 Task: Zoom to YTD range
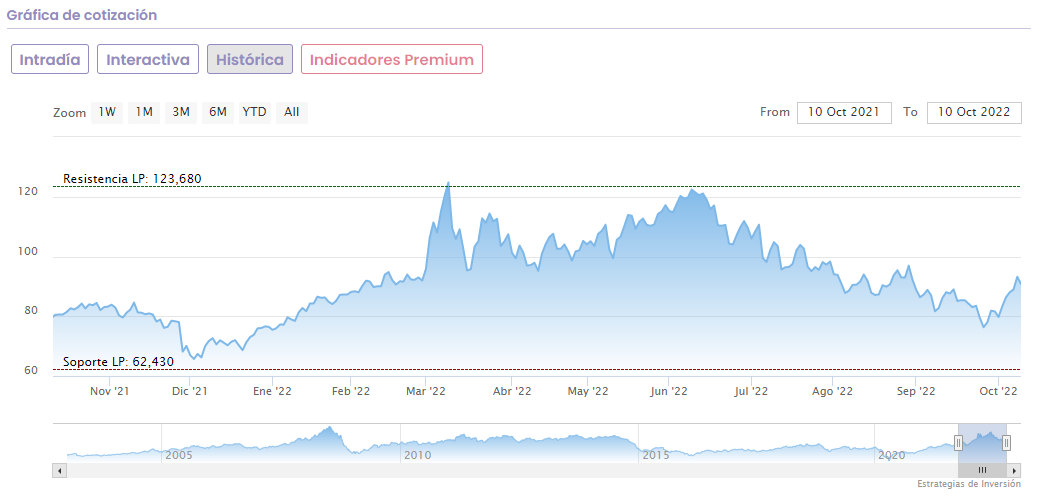(254, 112)
